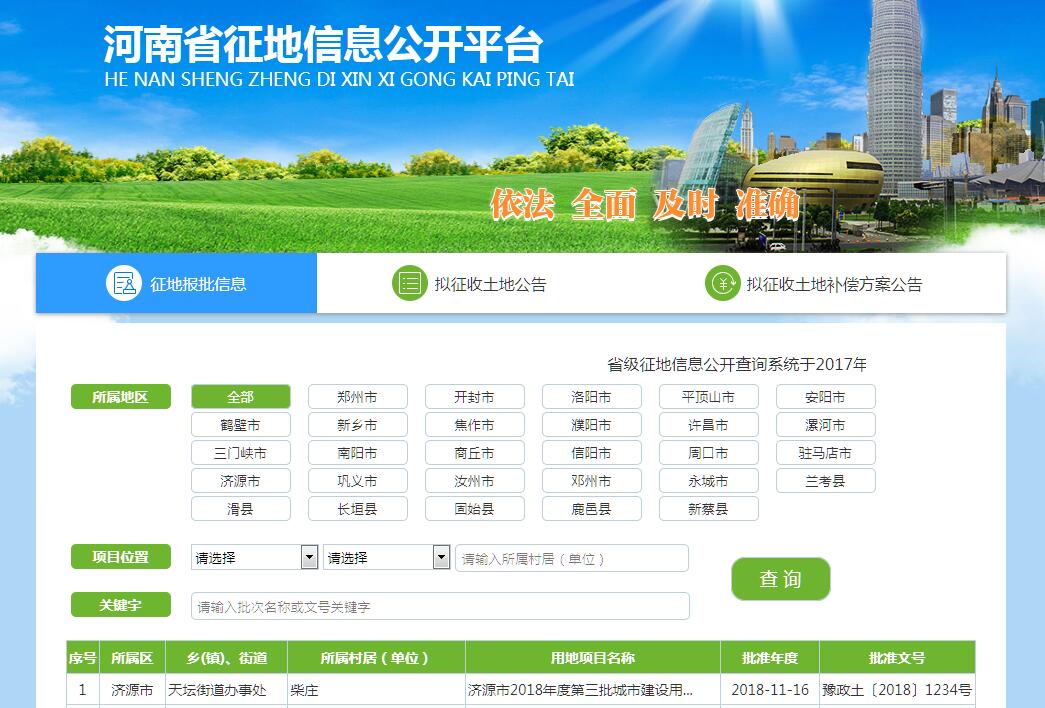Open the 征地报批信息 tab

pos(198,284)
